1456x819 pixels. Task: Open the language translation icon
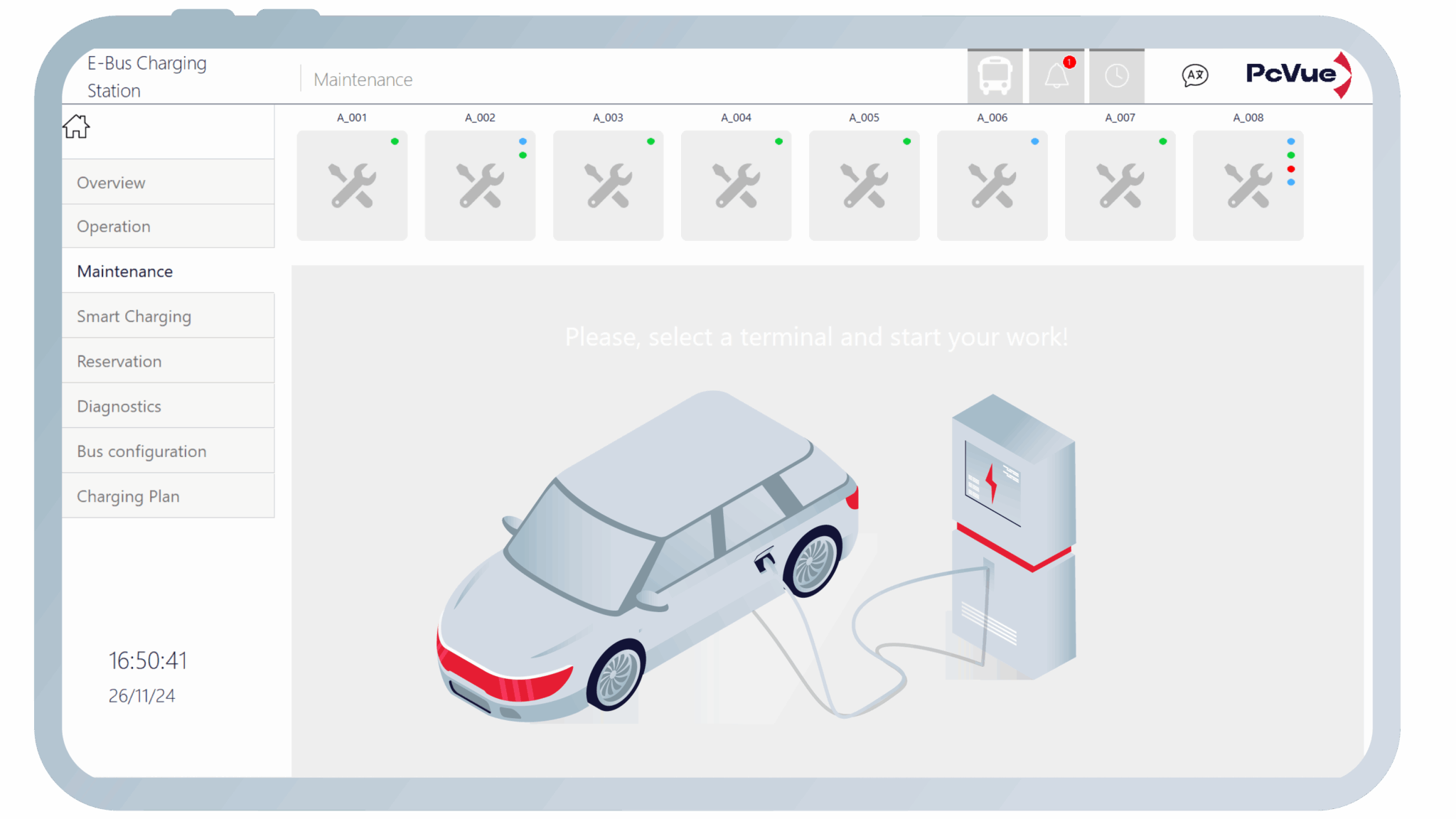1194,75
